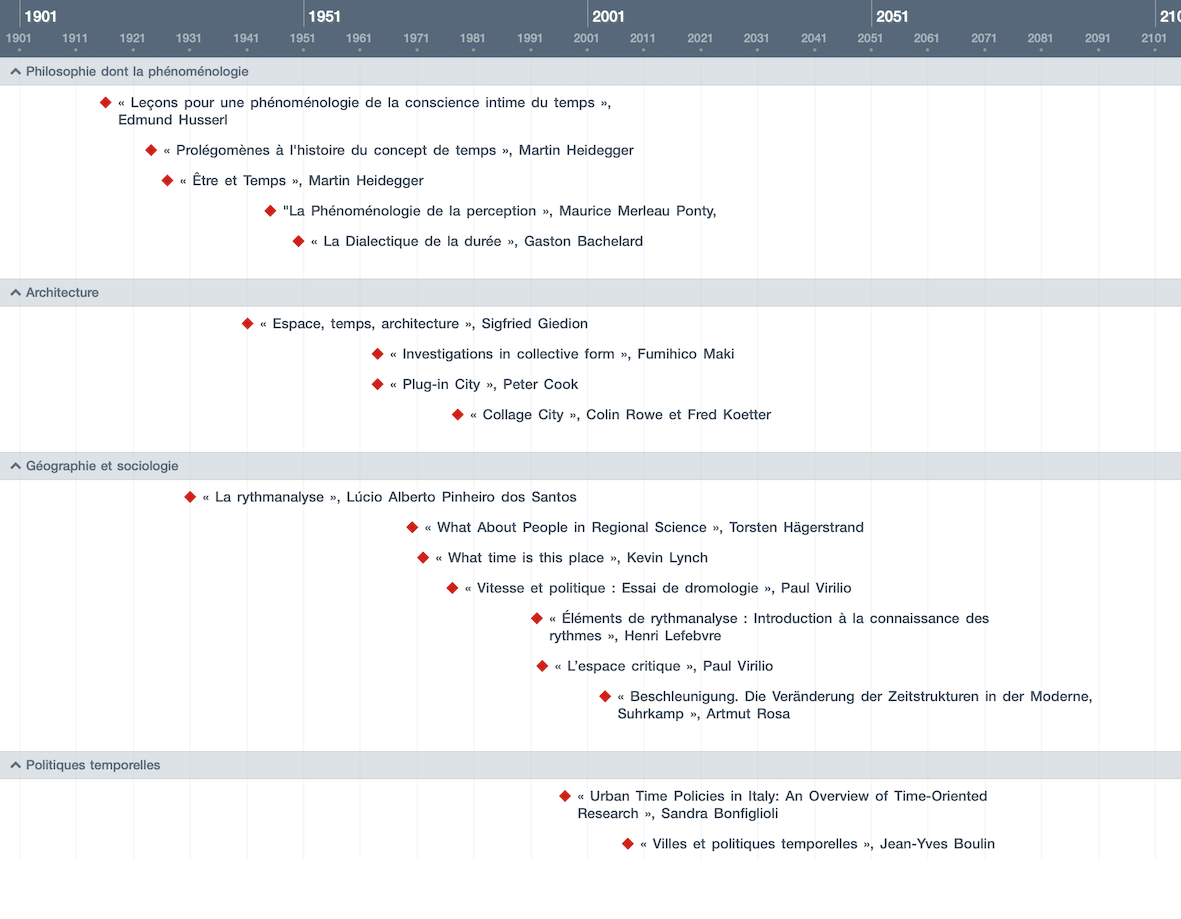Collapse the Politiques temporelles group
The width and height of the screenshot is (1181, 919).
[15, 765]
